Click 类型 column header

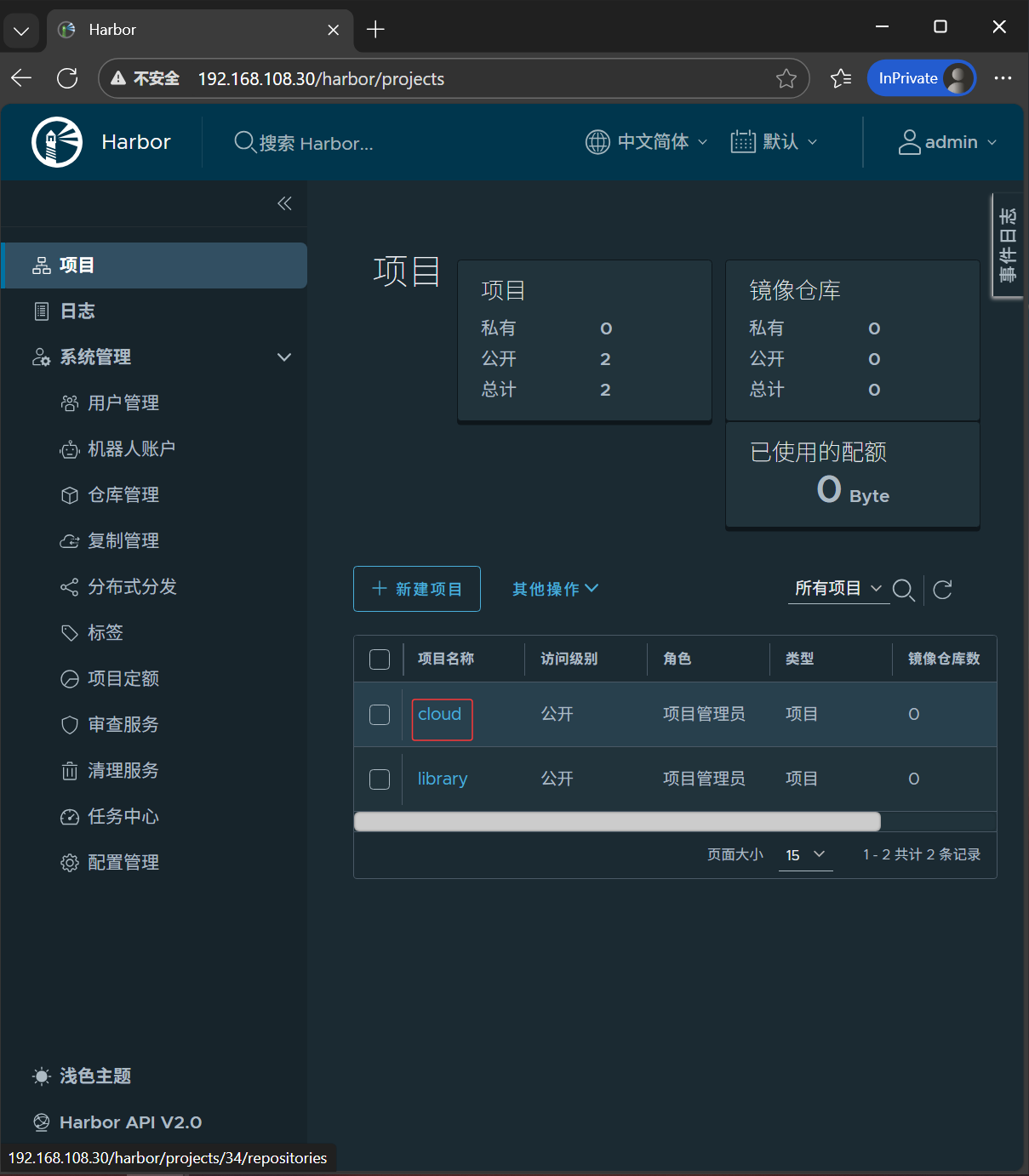(x=800, y=659)
